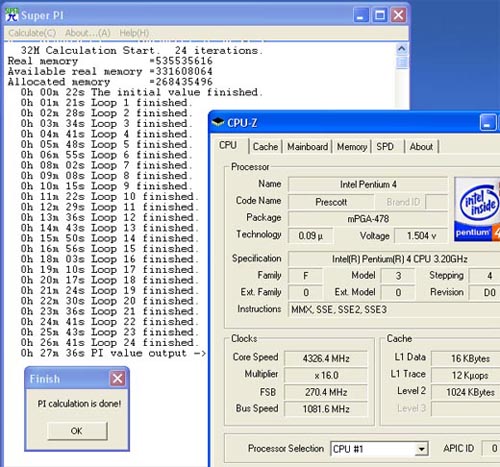The height and width of the screenshot is (467, 500).
Task: Click the '32M Calculation Start' line
Action: tap(141, 51)
